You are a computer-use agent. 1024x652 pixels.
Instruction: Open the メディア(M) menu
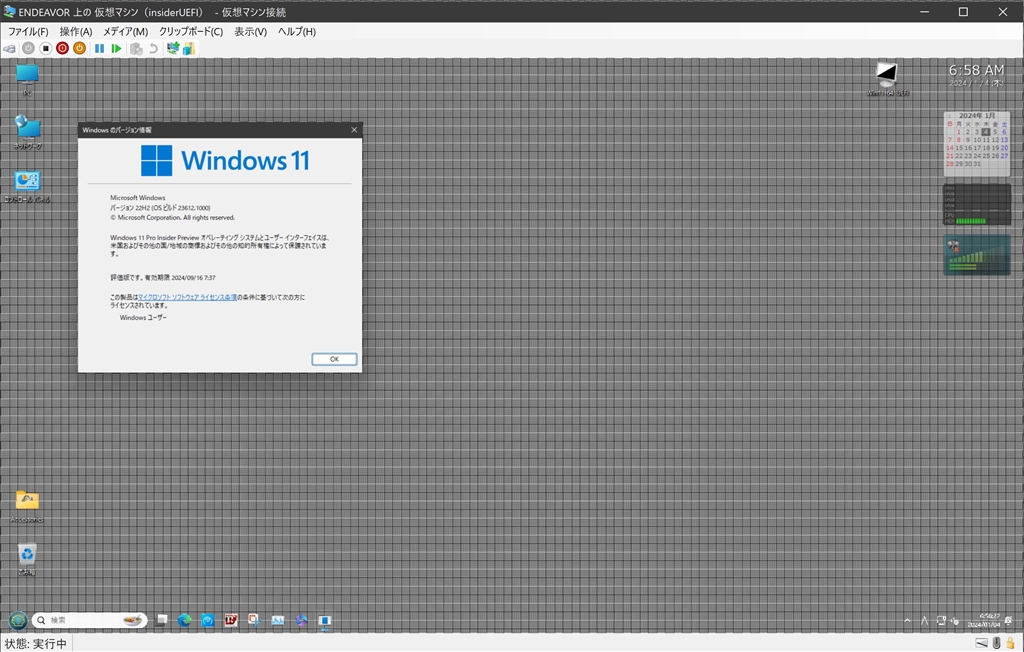coord(125,31)
